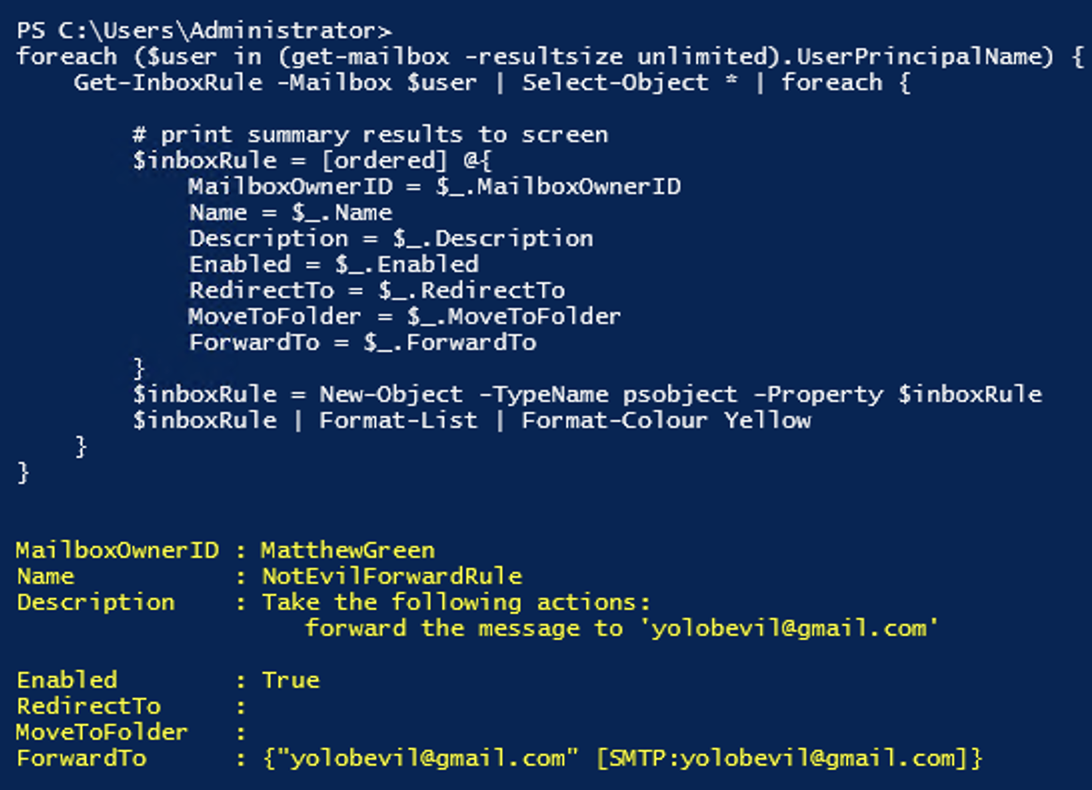The image size is (1092, 790).
Task: Click the RedirectTo = $_.RedirectTo line
Action: (377, 291)
